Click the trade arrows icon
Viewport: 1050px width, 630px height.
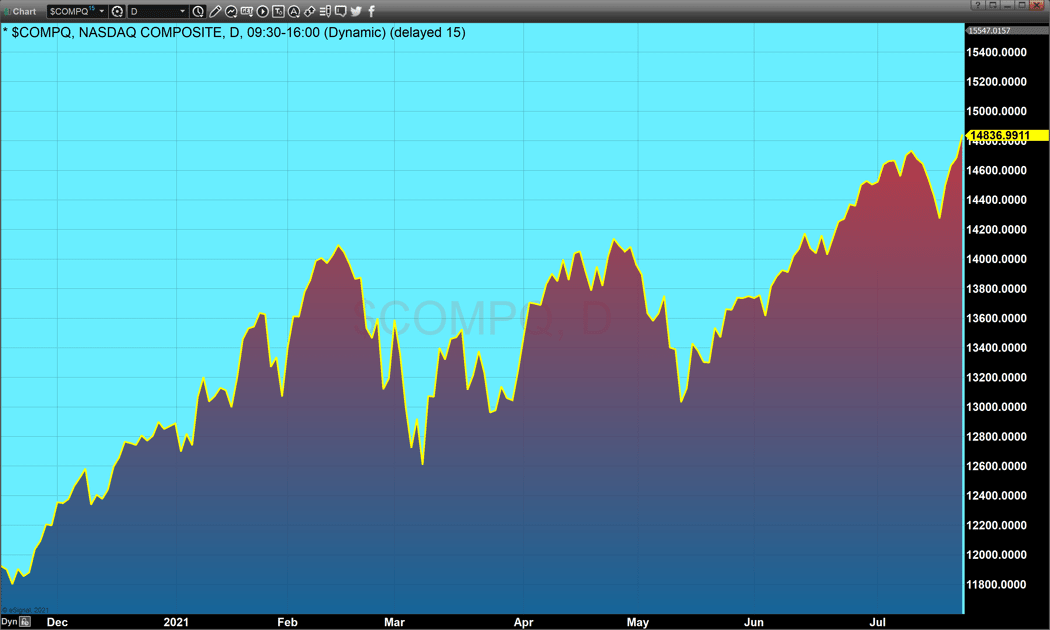pyautogui.click(x=309, y=11)
